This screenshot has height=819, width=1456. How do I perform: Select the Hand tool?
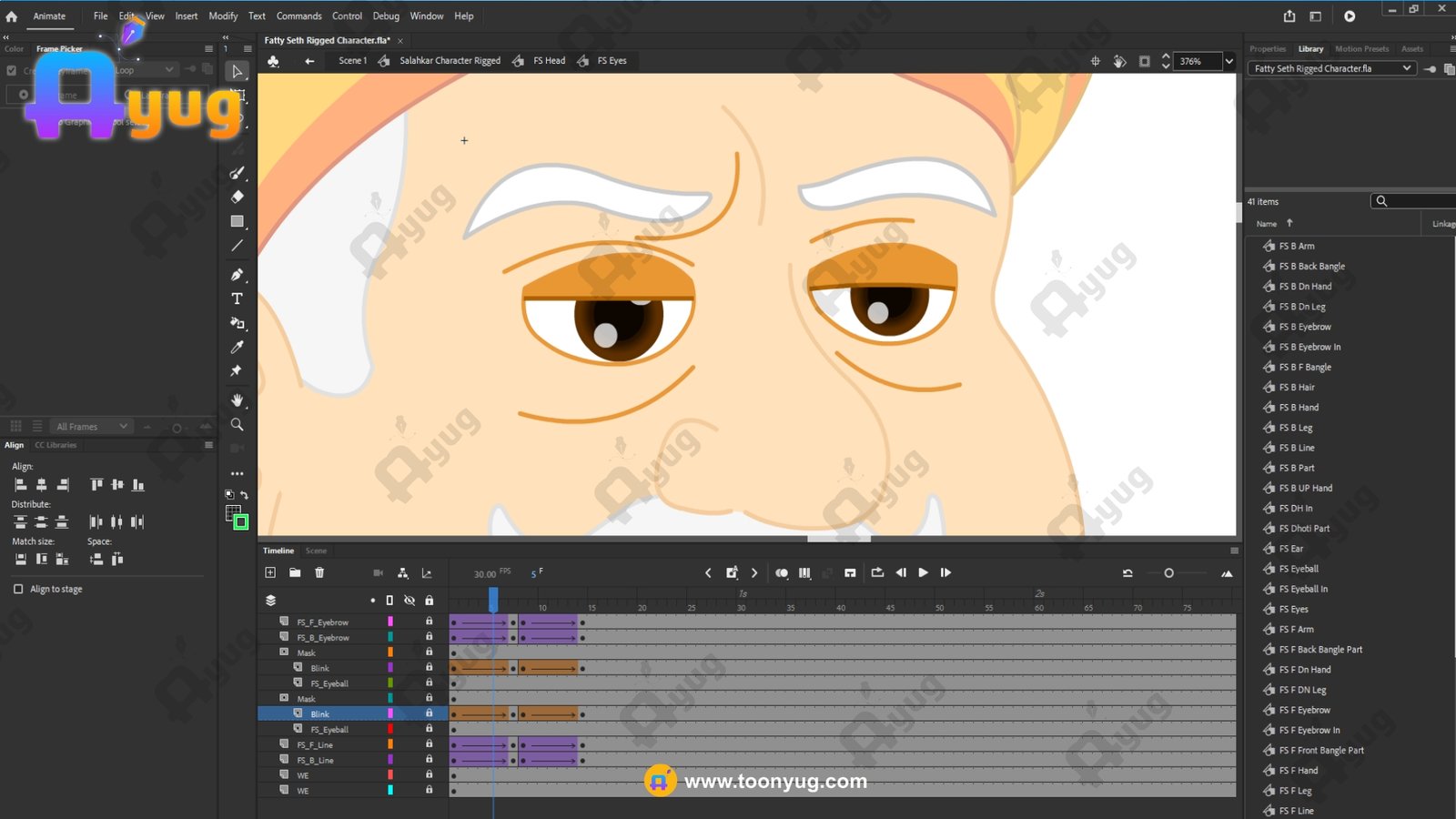(238, 400)
